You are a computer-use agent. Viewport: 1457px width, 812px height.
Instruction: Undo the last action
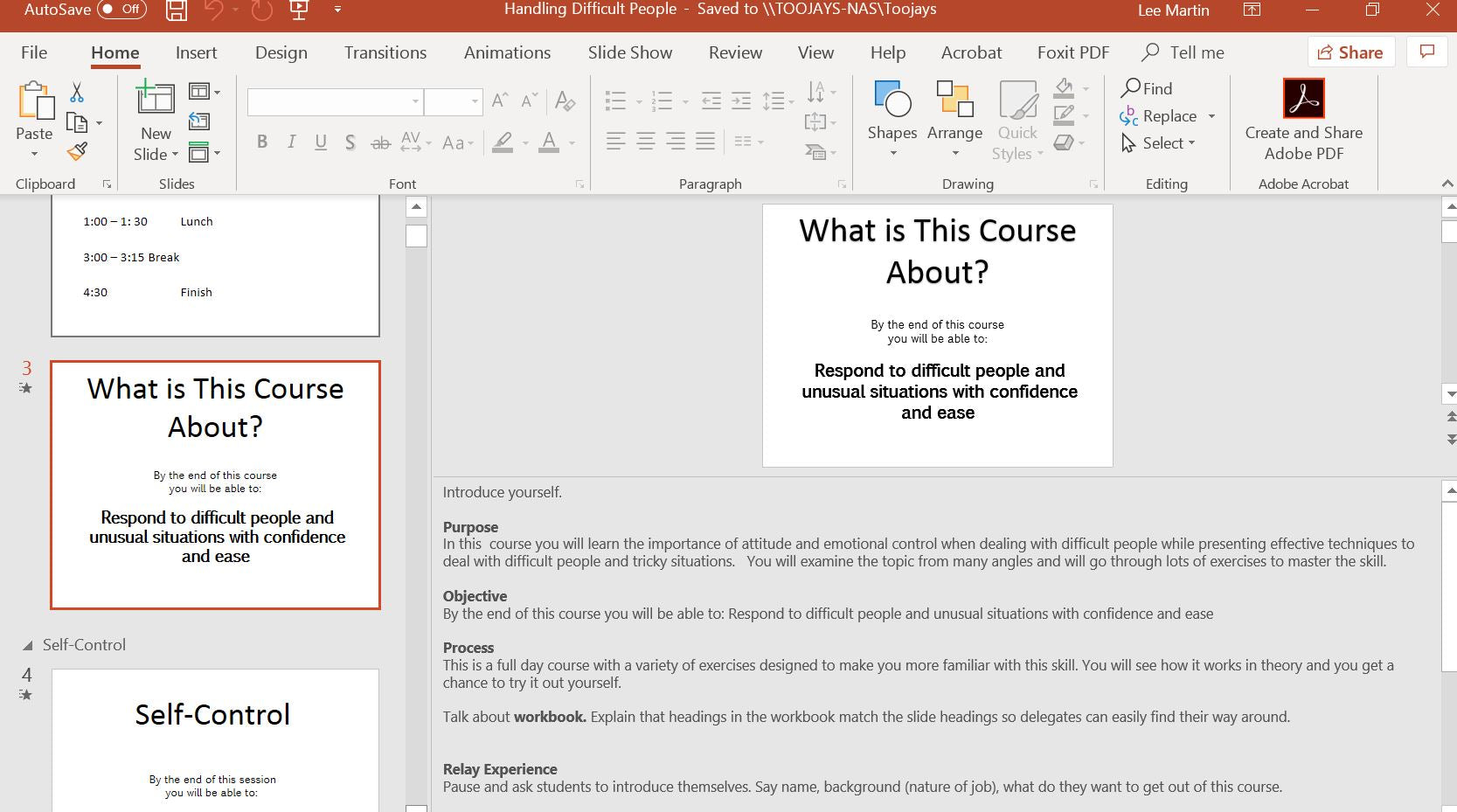coord(213,10)
